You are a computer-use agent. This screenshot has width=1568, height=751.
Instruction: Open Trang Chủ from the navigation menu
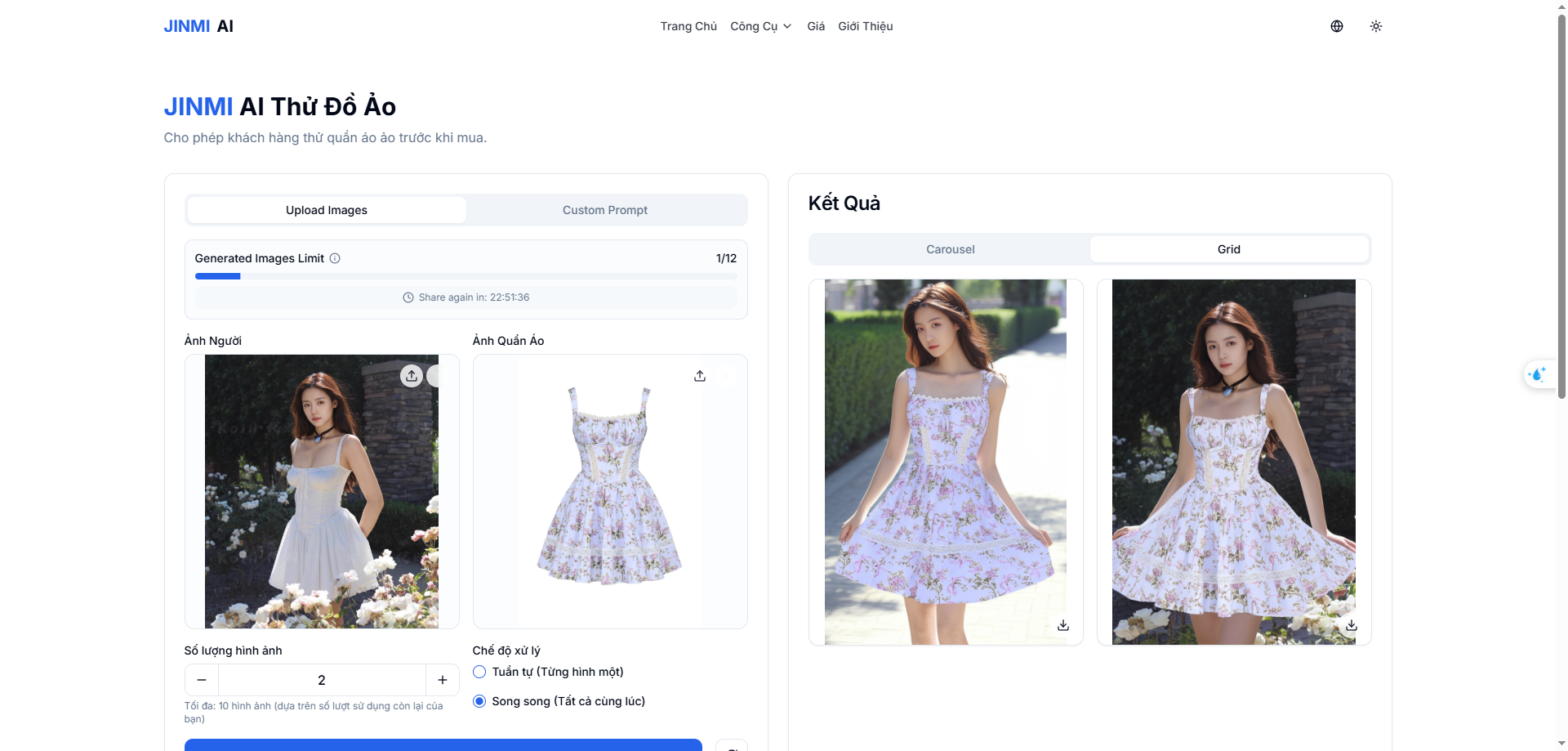pos(688,25)
